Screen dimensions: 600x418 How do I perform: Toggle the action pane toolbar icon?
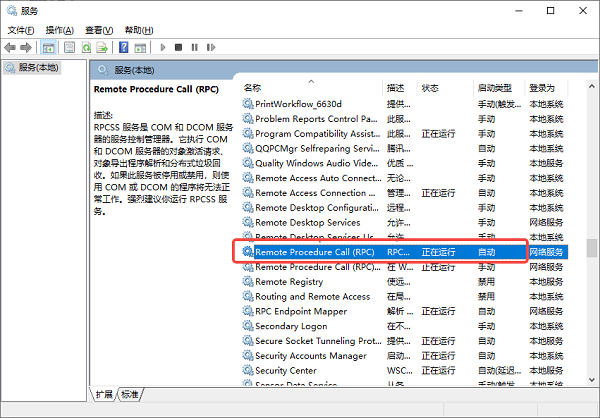(x=140, y=47)
